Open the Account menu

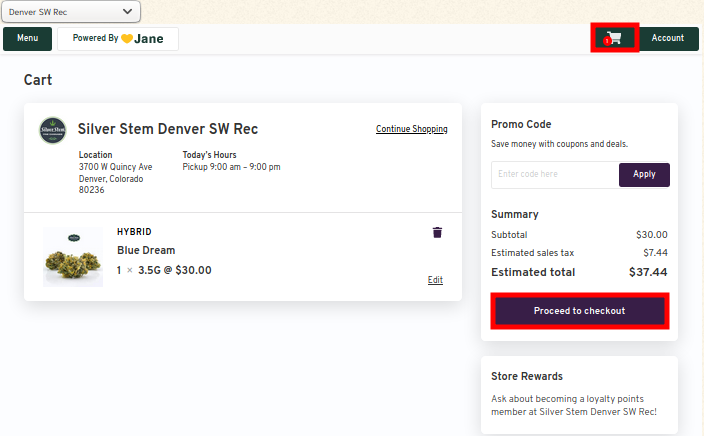668,39
